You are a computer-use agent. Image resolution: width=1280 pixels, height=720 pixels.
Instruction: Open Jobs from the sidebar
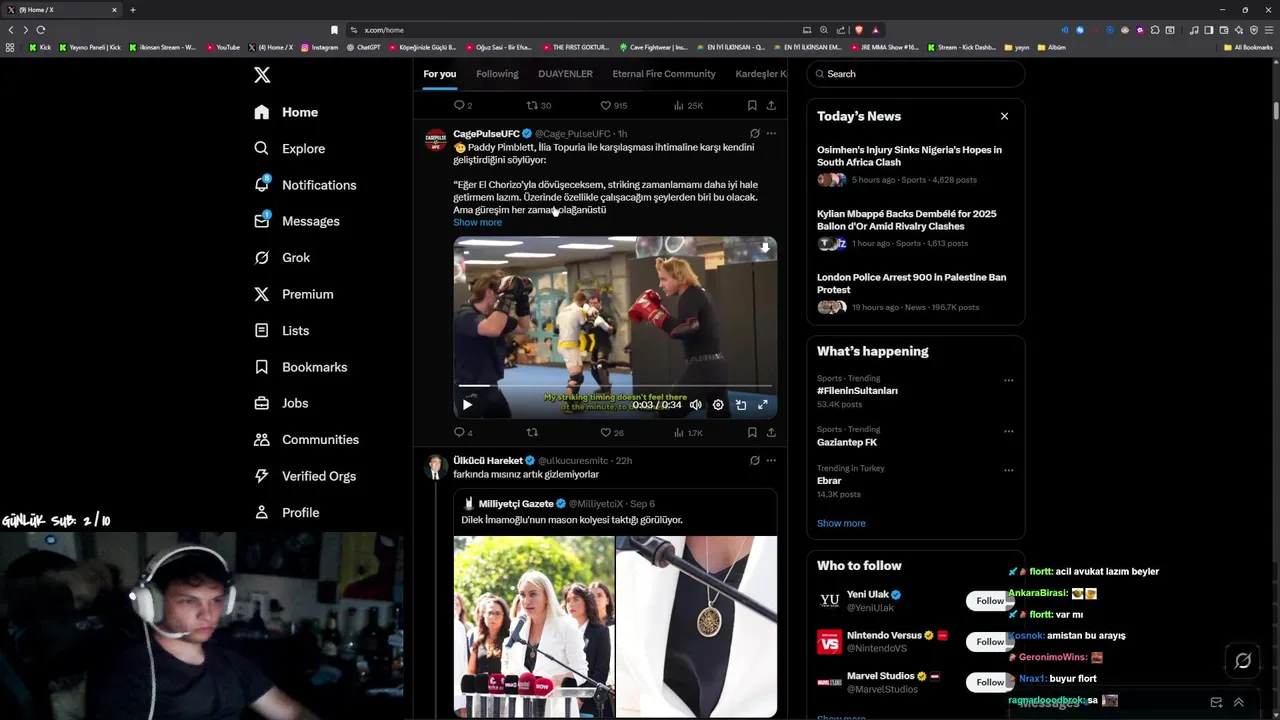281,403
